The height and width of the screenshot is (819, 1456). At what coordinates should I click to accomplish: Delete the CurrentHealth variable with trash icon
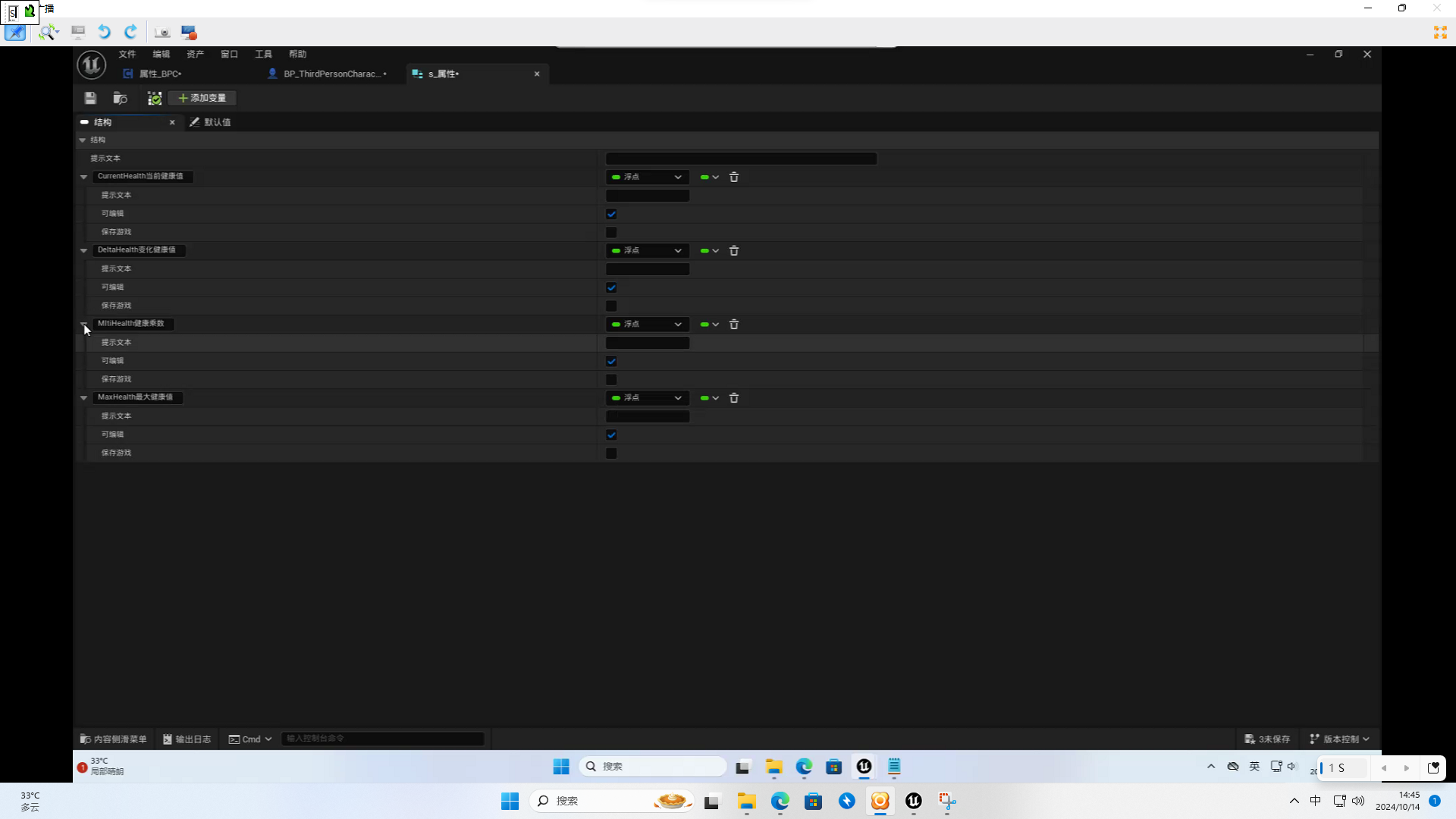tap(733, 177)
